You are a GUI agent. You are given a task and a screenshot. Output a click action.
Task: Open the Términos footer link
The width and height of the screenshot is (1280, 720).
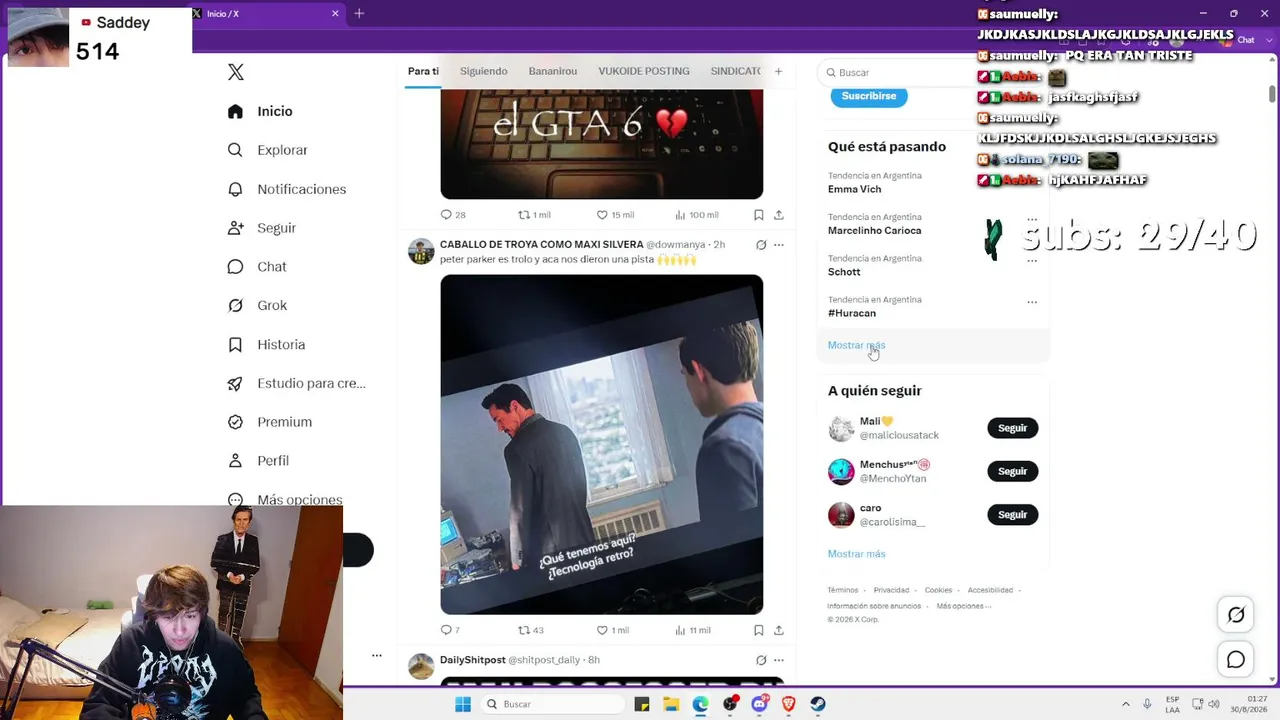coord(843,590)
